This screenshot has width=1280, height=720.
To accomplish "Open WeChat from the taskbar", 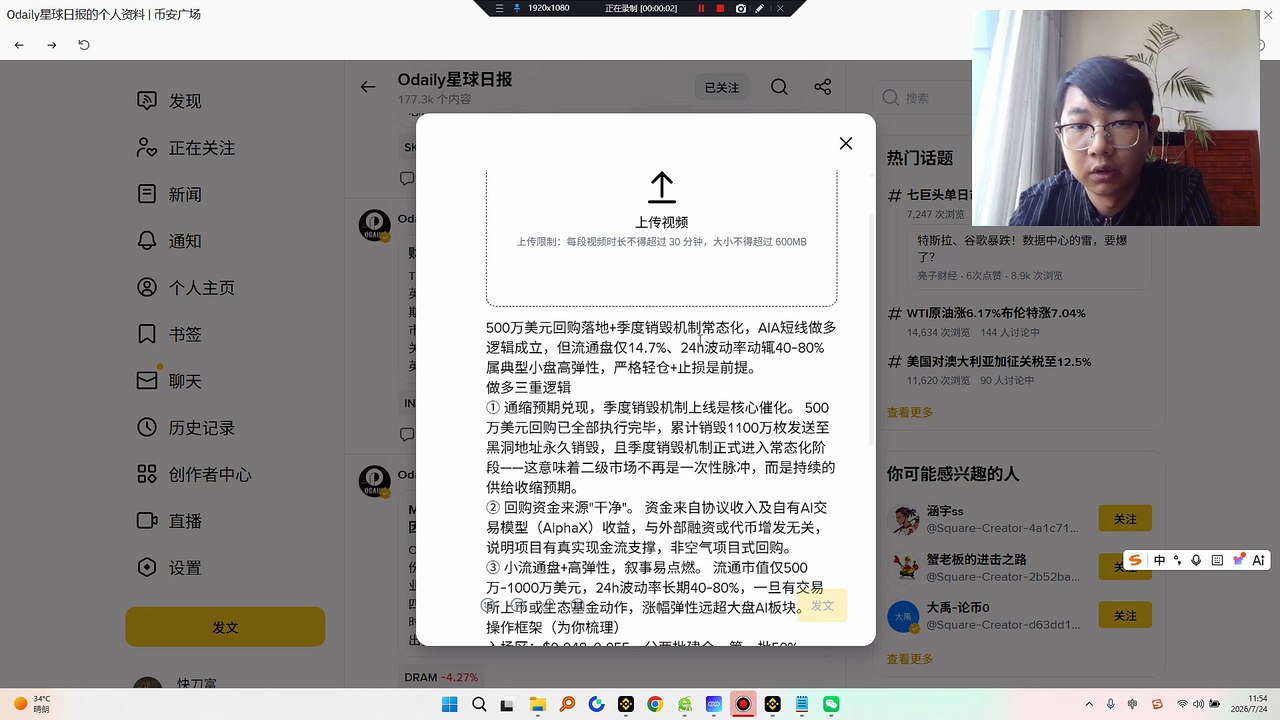I will [831, 704].
